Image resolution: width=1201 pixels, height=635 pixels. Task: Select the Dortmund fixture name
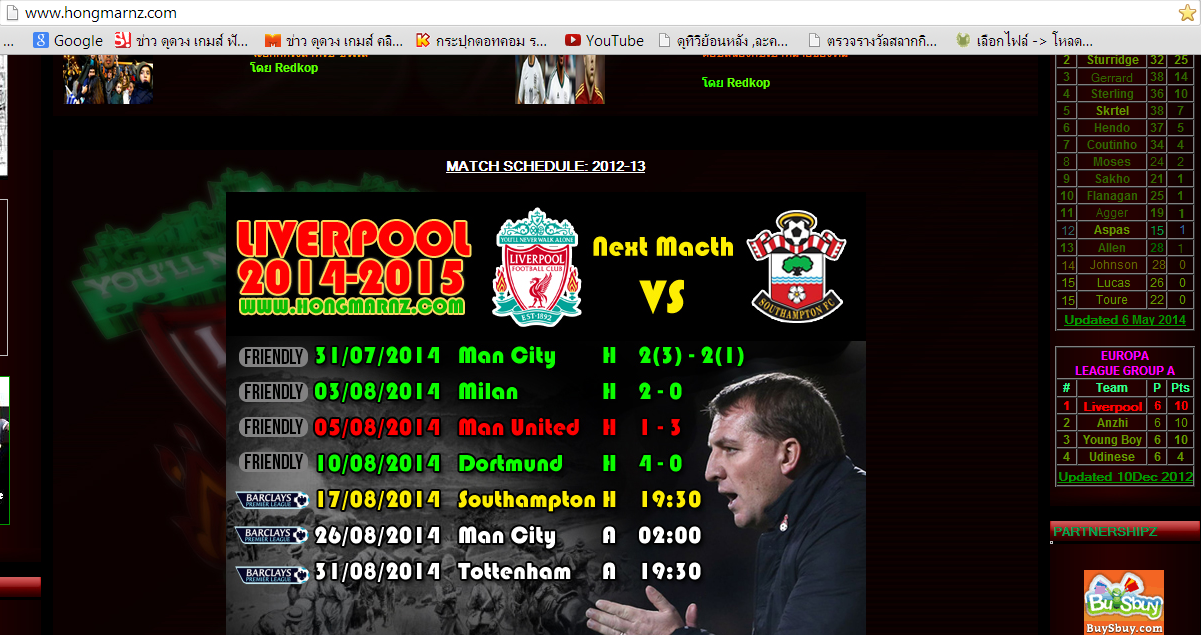pos(510,464)
